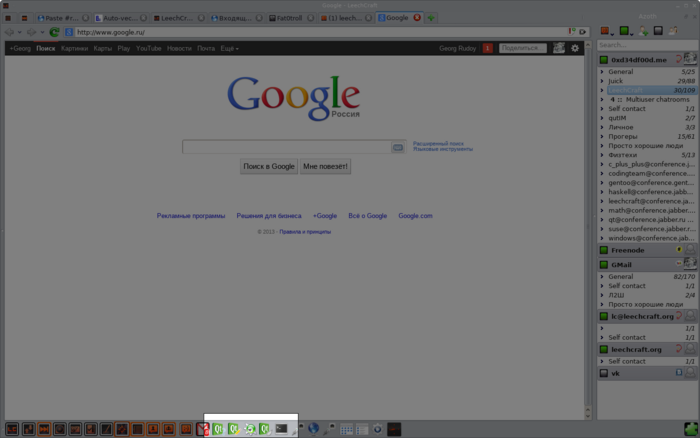Click the add contact icon in Azoth
This screenshot has height=438, width=700.
point(643,31)
